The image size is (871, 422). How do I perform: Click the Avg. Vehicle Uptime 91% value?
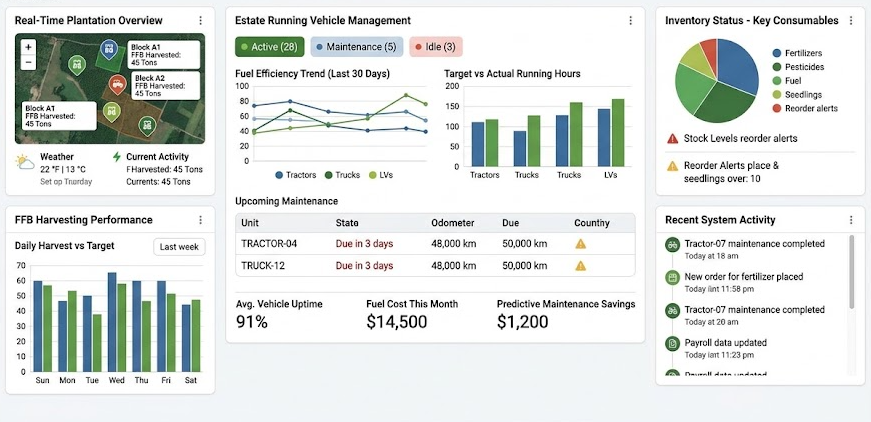252,322
